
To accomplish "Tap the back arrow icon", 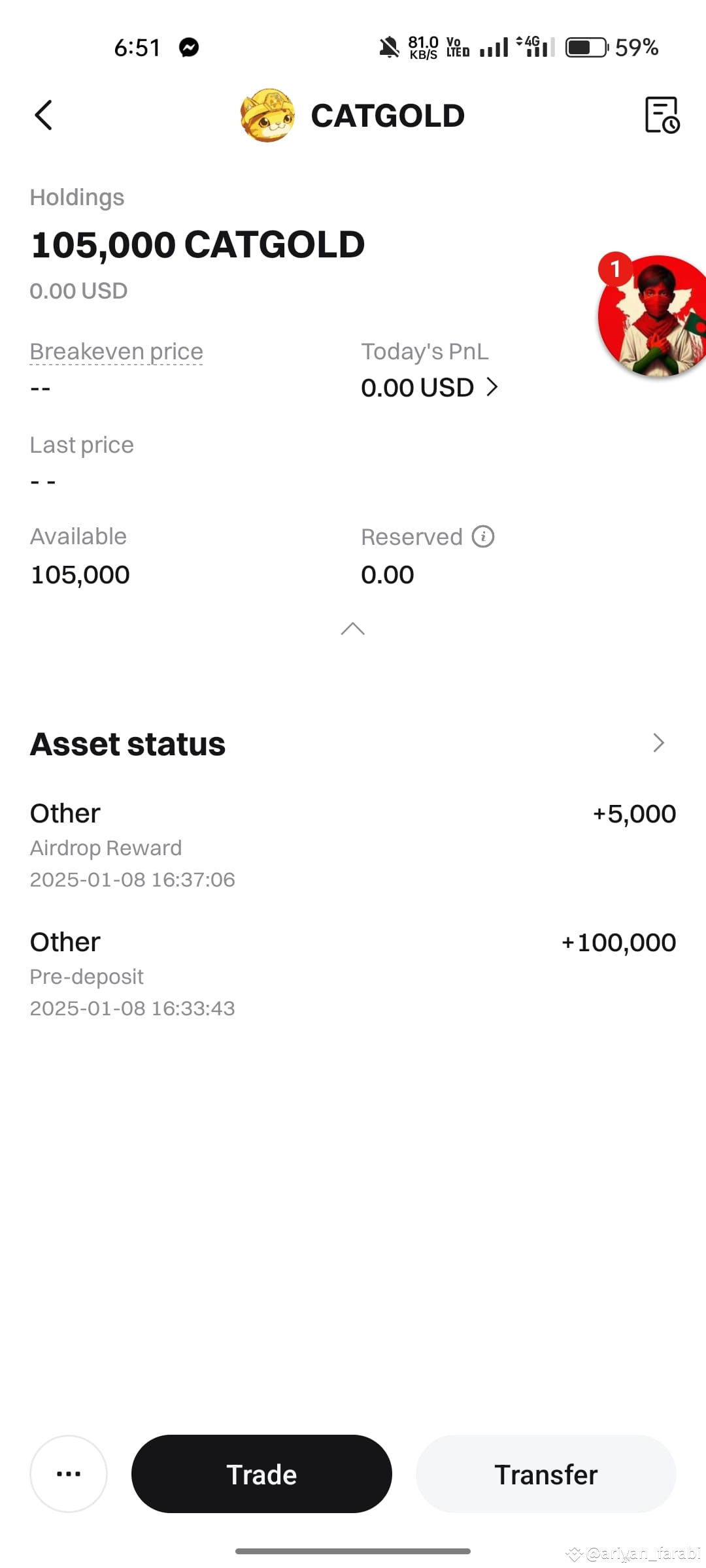I will [x=43, y=116].
